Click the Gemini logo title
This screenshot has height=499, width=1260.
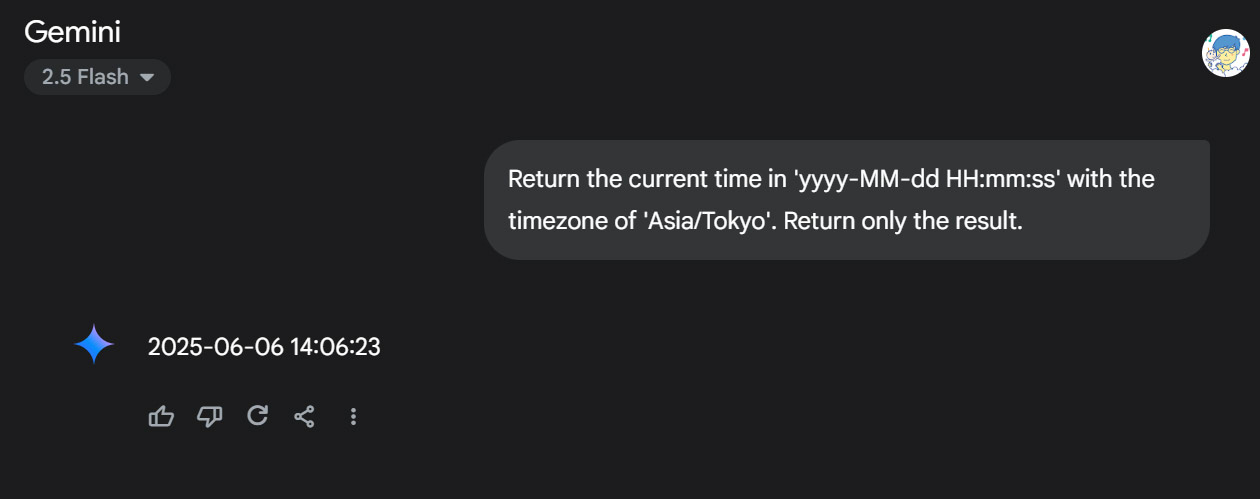pos(72,32)
